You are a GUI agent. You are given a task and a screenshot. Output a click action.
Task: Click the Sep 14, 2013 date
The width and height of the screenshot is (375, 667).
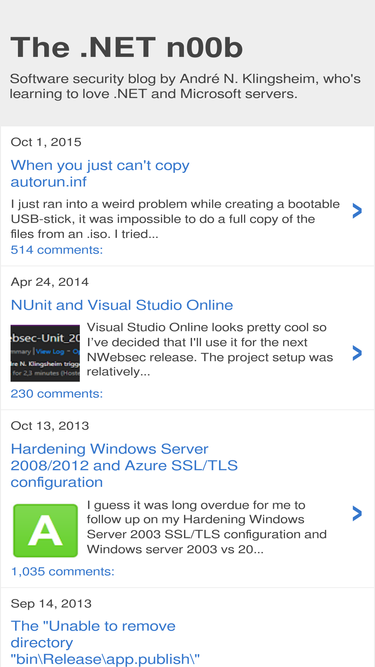(51, 603)
